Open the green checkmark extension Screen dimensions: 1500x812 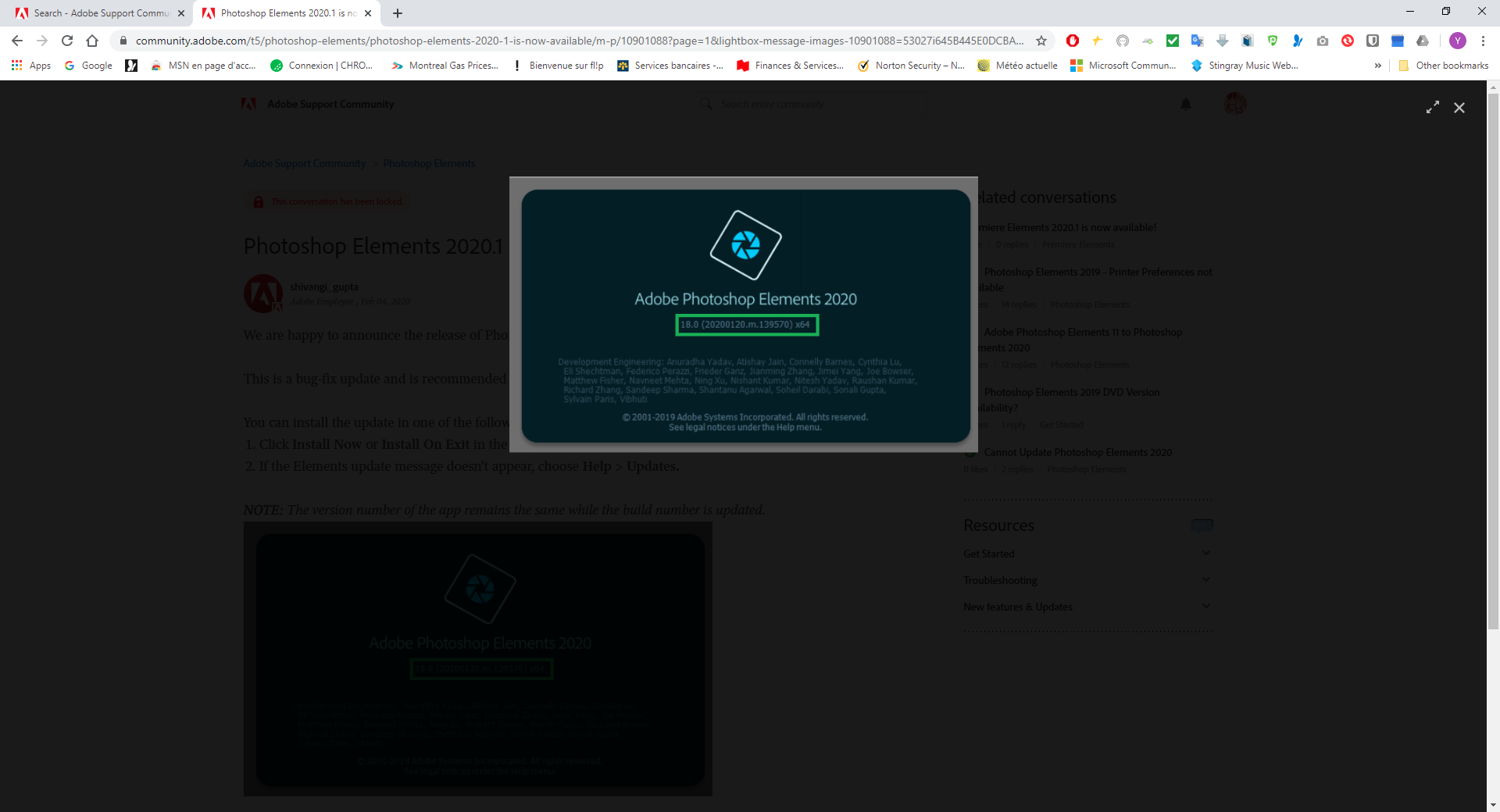(x=1173, y=41)
